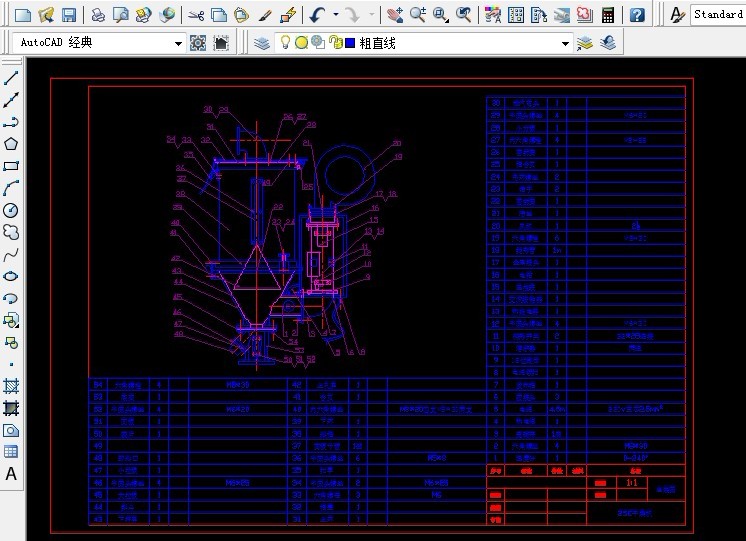Click the Undo button
Screen dimensions: 746x541
pyautogui.click(x=317, y=15)
